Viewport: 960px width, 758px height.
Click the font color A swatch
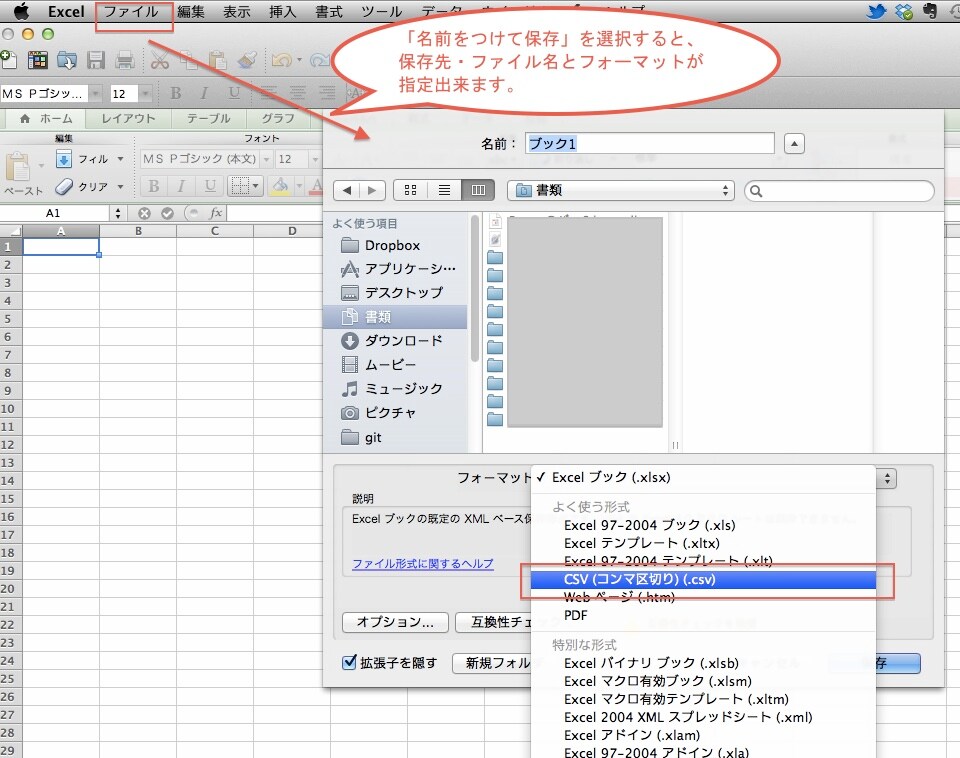[x=316, y=186]
